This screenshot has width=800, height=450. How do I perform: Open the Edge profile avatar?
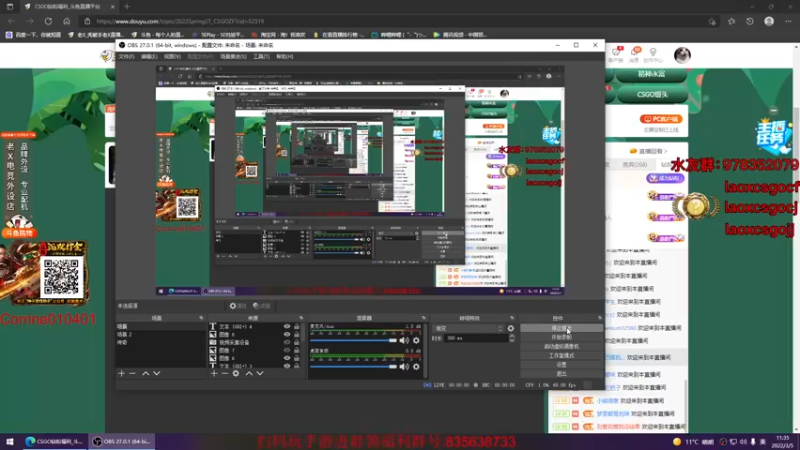click(x=769, y=21)
